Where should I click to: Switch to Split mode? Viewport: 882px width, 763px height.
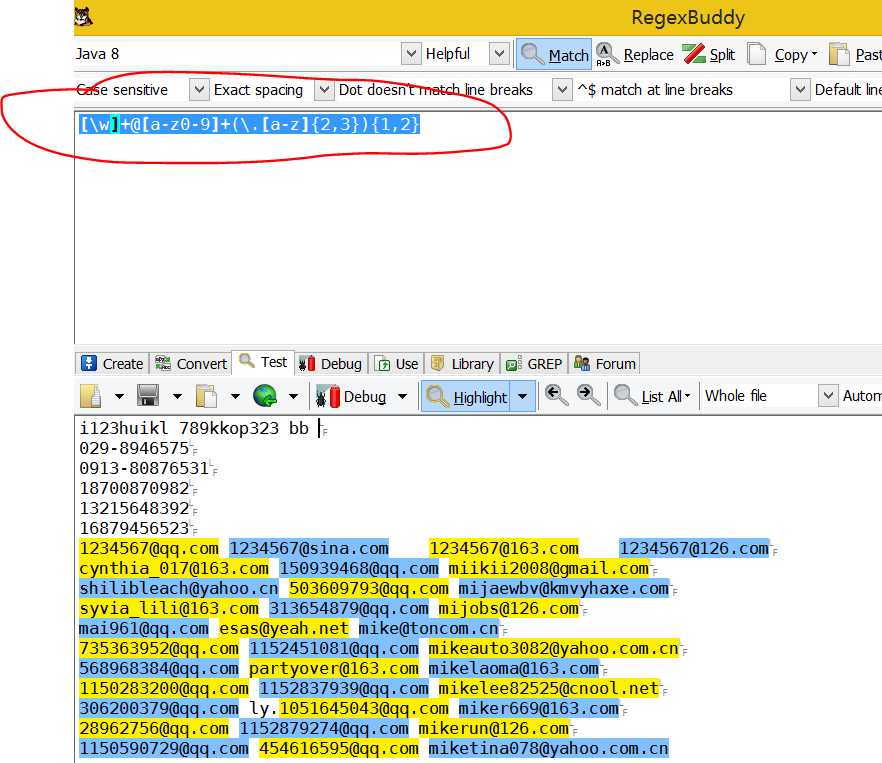coord(709,55)
